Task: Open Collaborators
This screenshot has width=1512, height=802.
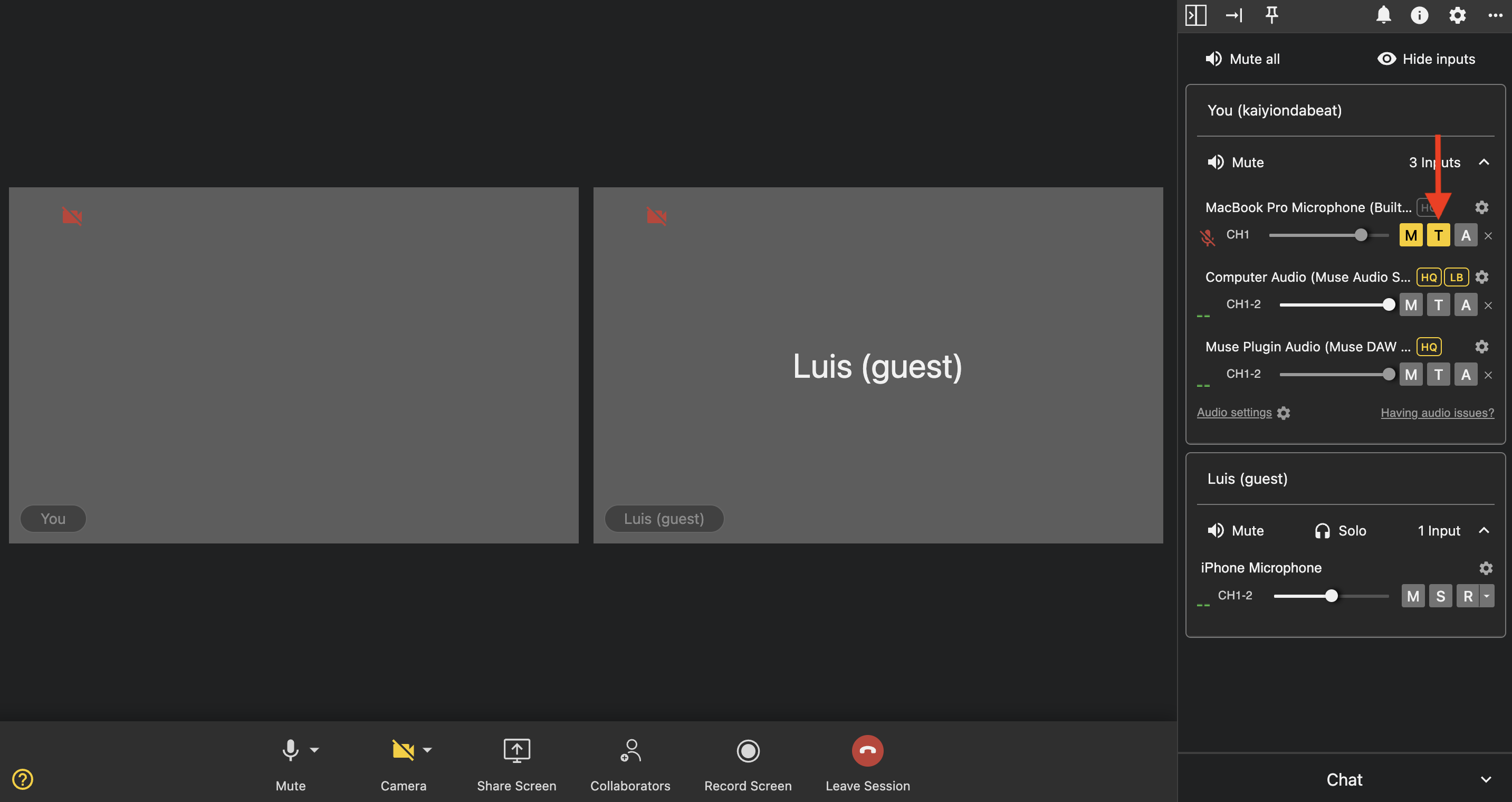Action: pos(630,765)
